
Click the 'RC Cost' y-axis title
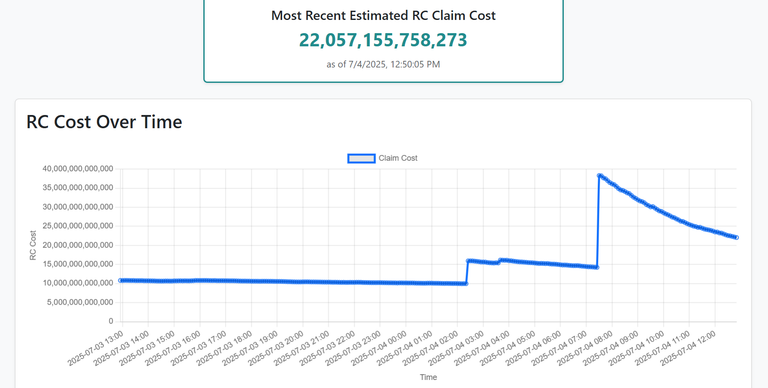point(33,245)
